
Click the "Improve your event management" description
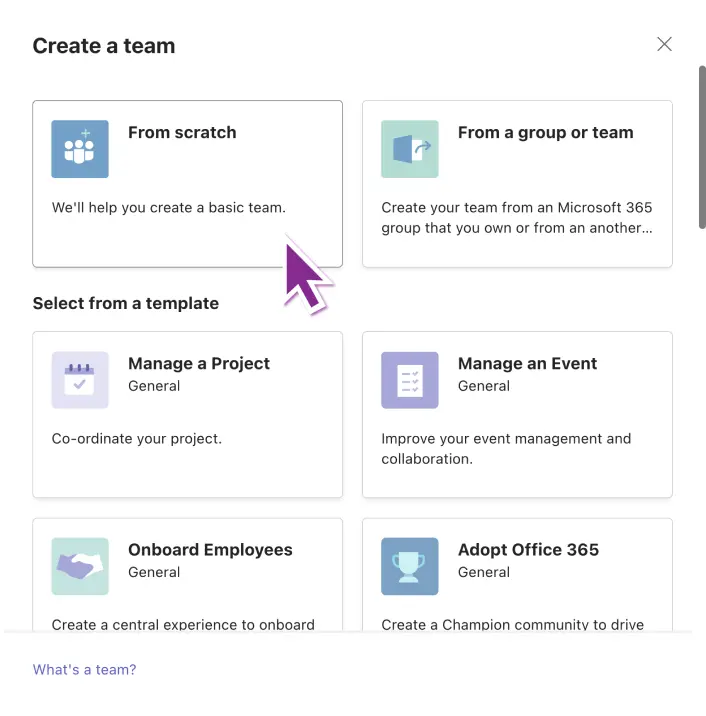(506, 438)
